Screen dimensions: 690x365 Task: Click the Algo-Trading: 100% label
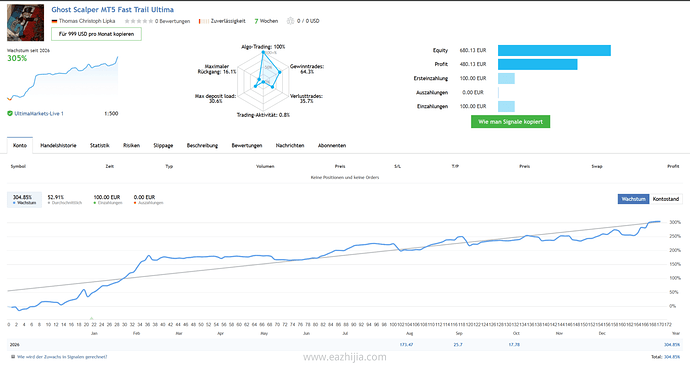click(263, 47)
